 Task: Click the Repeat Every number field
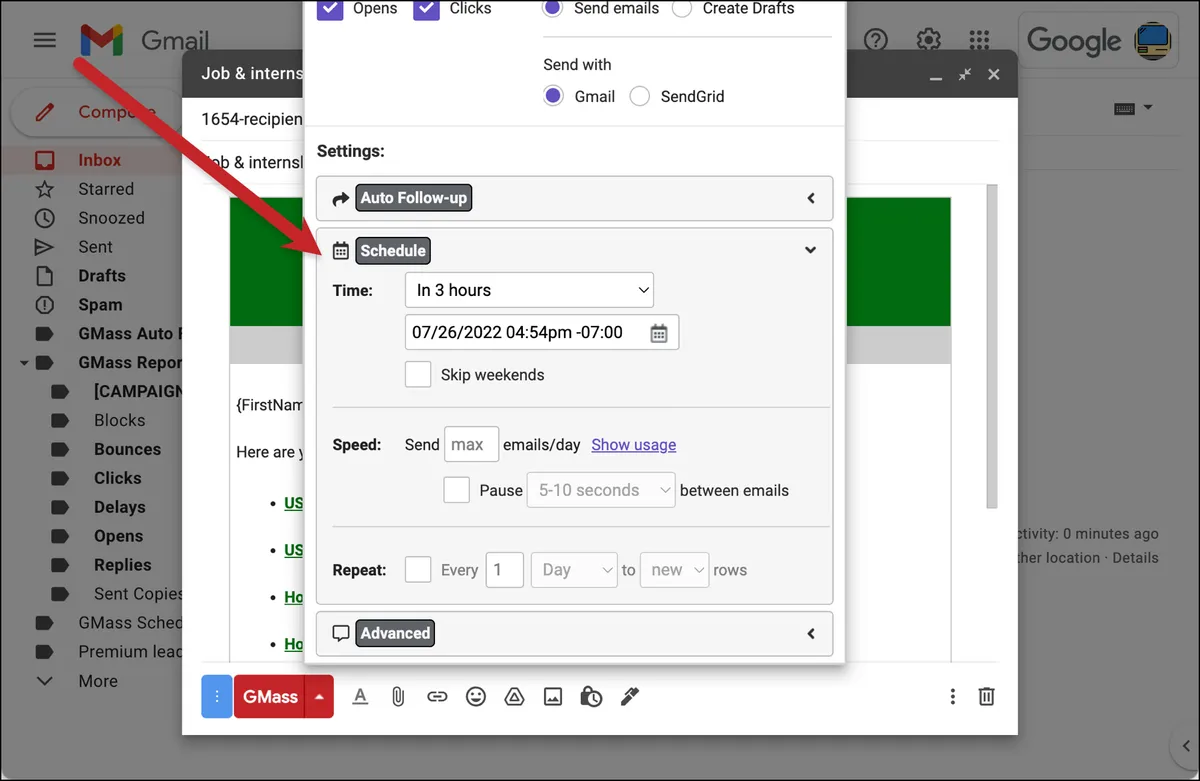click(x=505, y=570)
